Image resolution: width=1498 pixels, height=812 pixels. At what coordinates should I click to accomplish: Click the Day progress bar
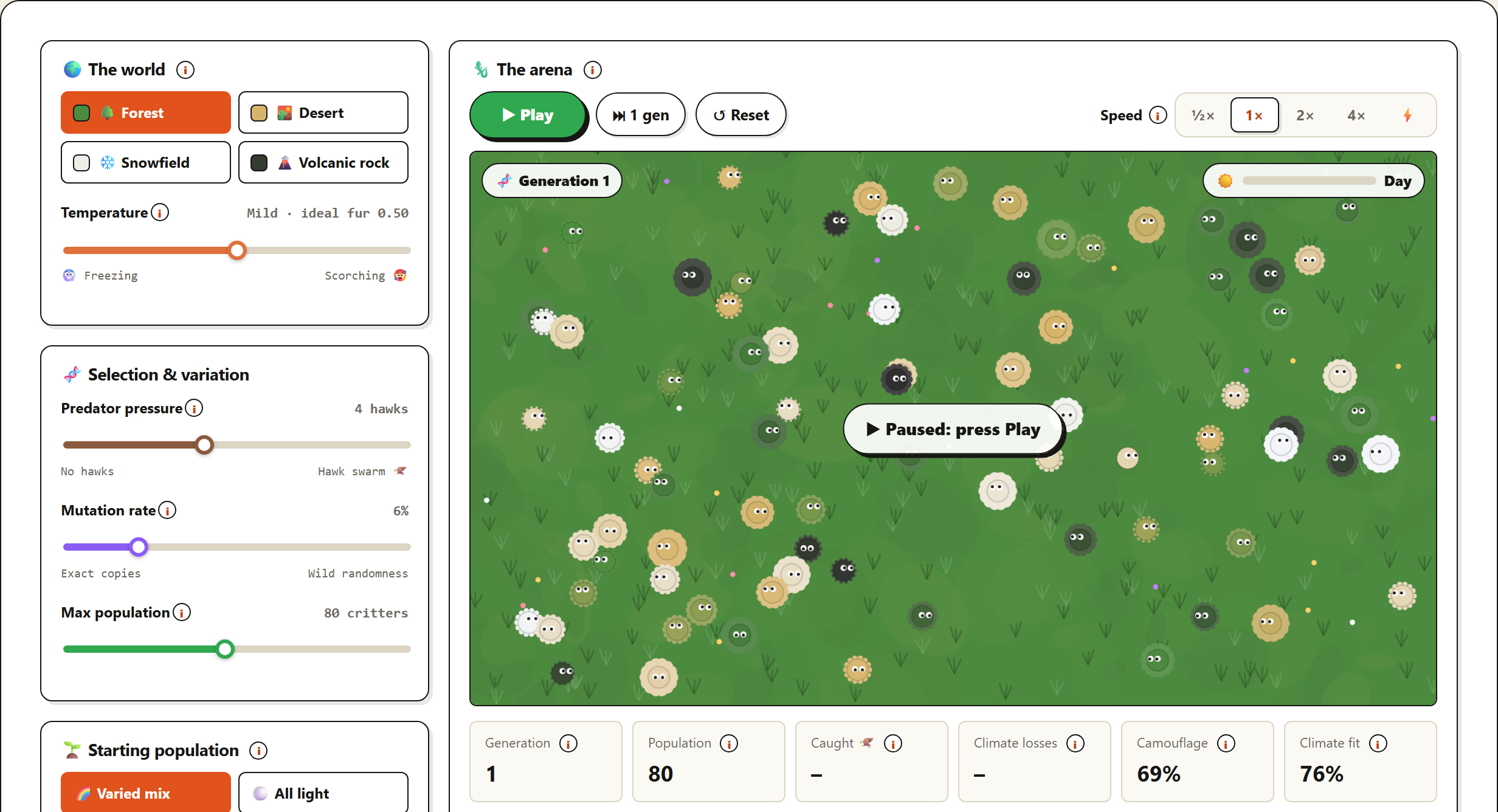(x=1309, y=181)
